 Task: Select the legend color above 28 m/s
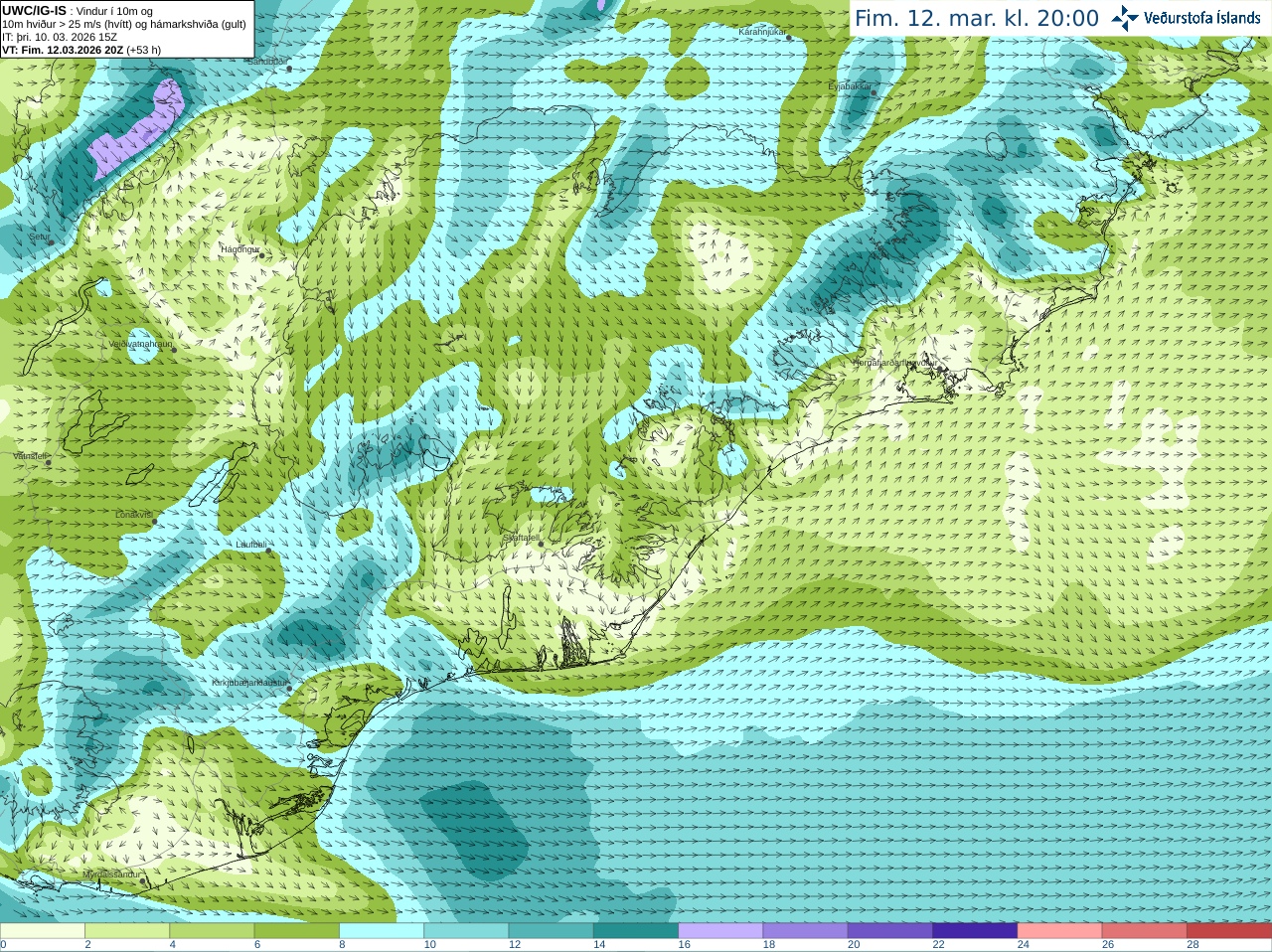click(1229, 931)
